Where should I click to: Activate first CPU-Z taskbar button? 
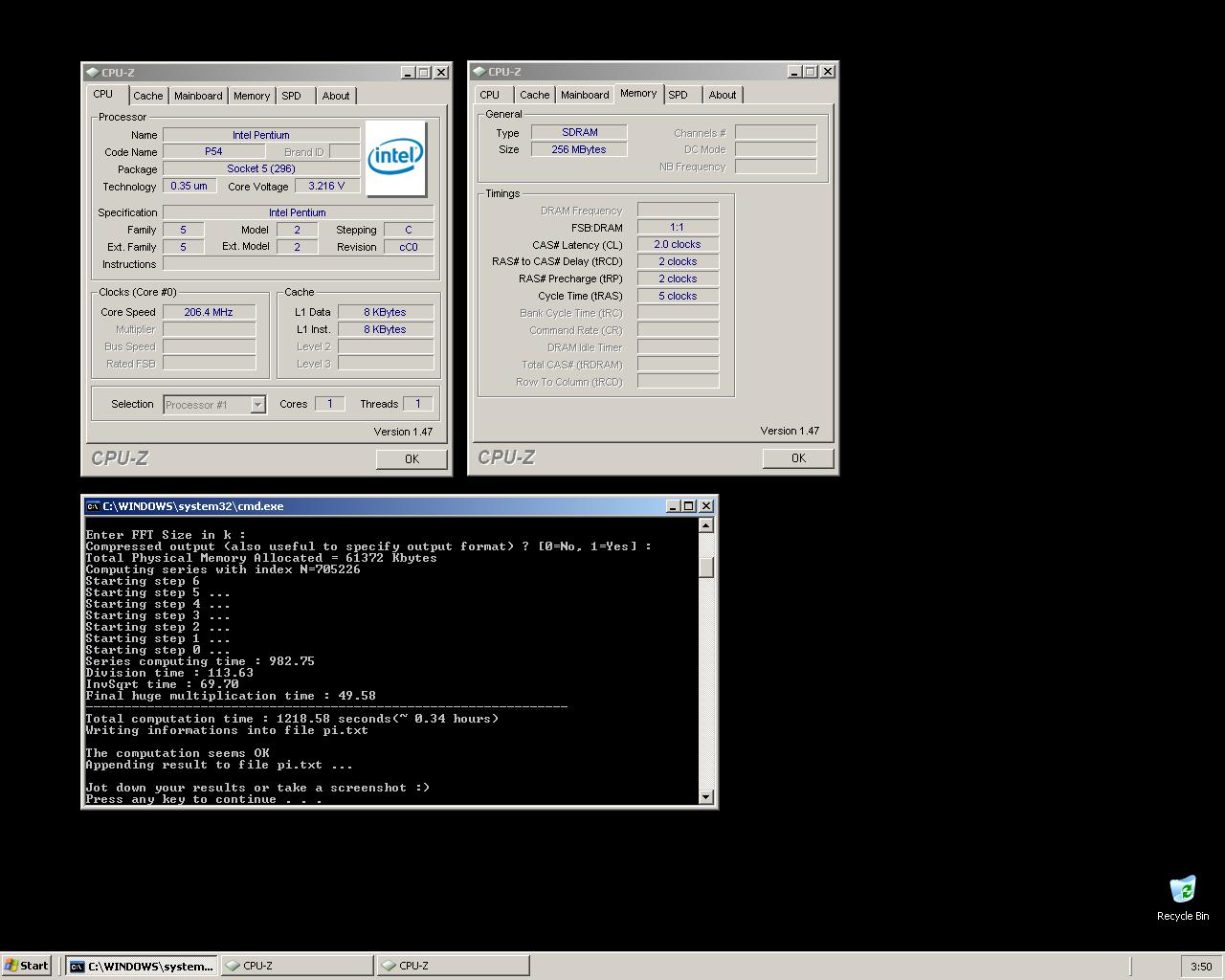tap(298, 967)
